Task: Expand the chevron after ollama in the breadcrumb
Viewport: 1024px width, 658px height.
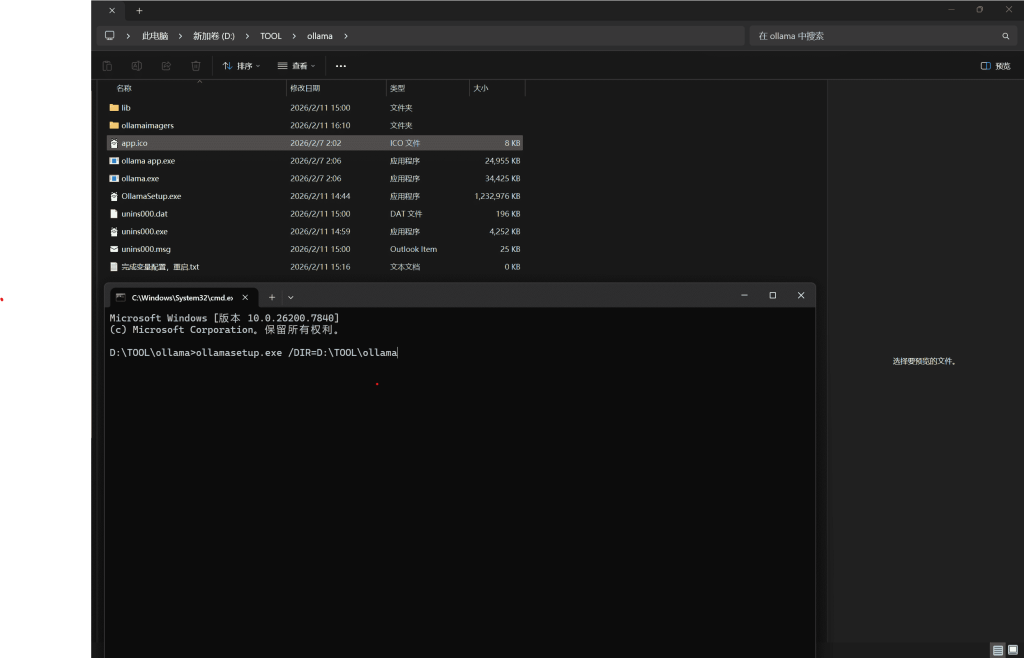Action: pos(346,36)
